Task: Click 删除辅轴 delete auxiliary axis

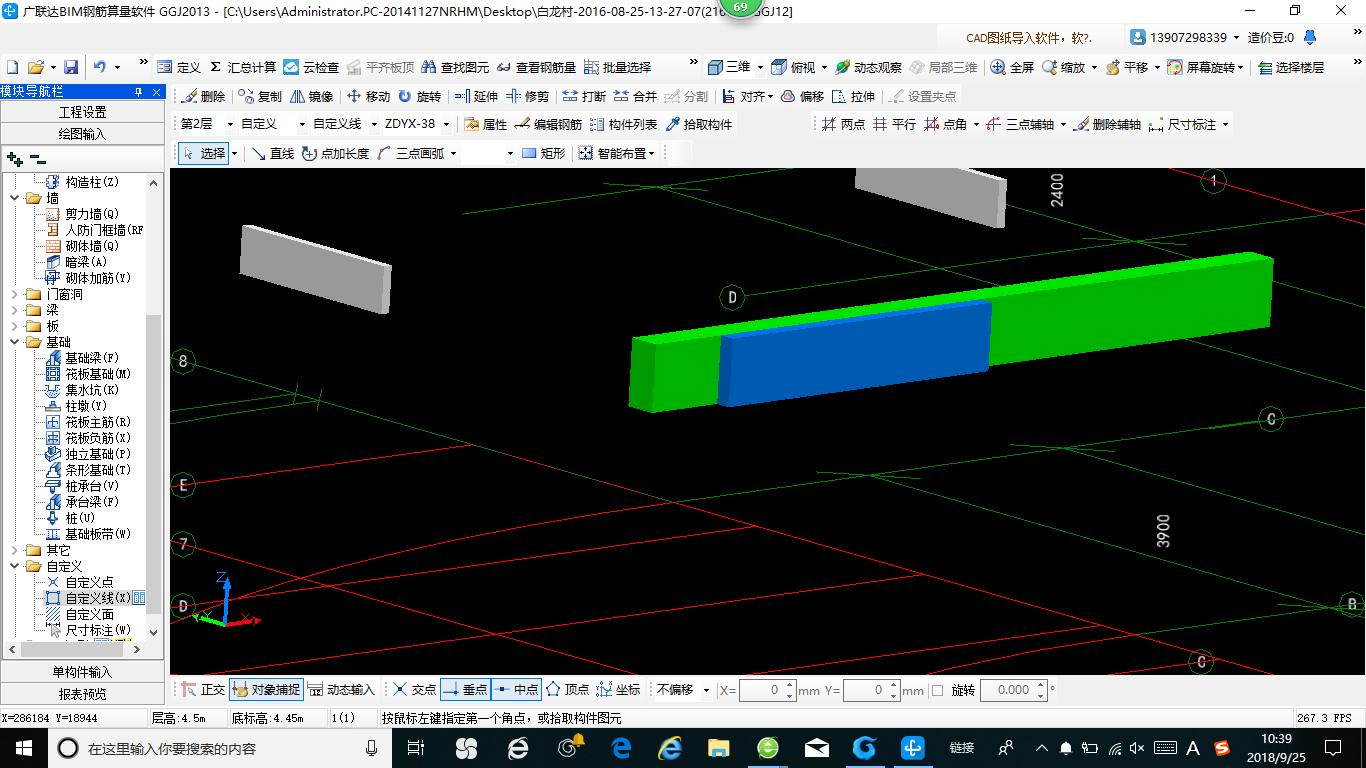Action: 1108,125
